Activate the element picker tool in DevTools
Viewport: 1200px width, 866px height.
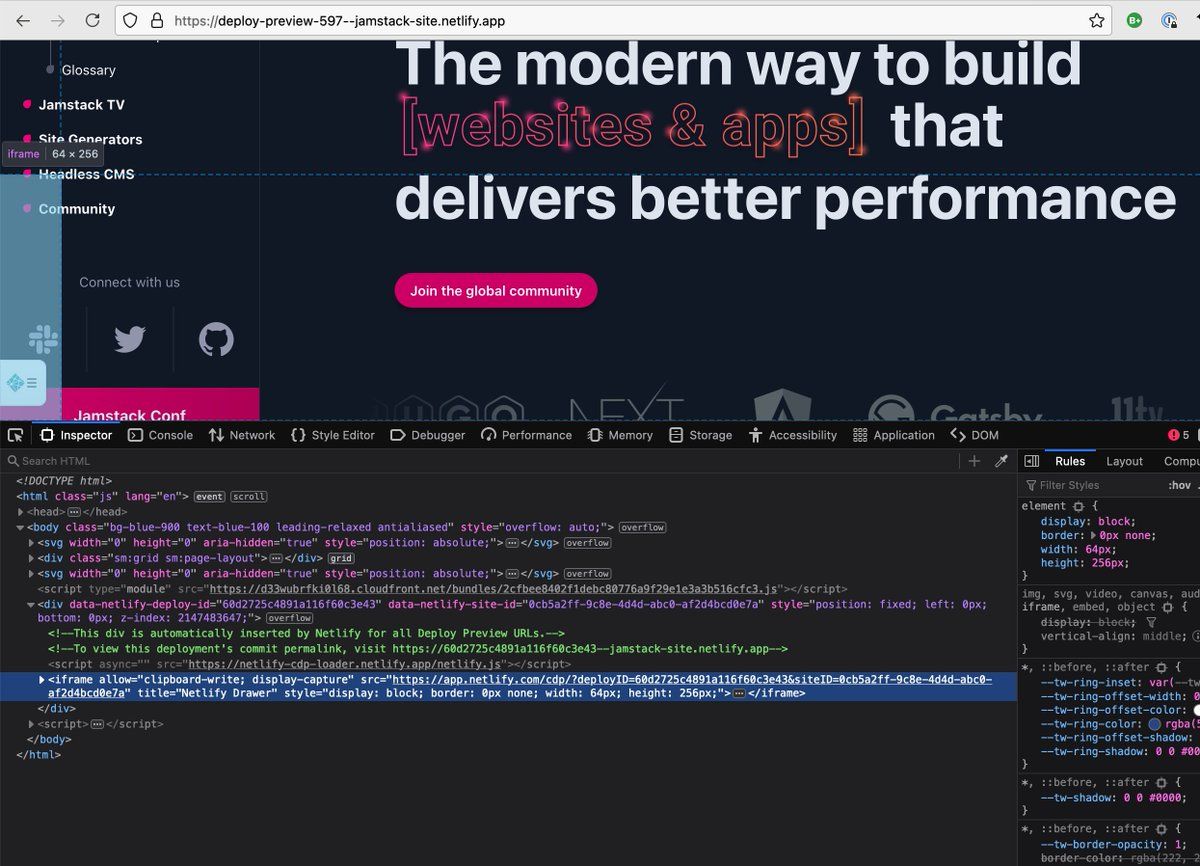tap(15, 435)
